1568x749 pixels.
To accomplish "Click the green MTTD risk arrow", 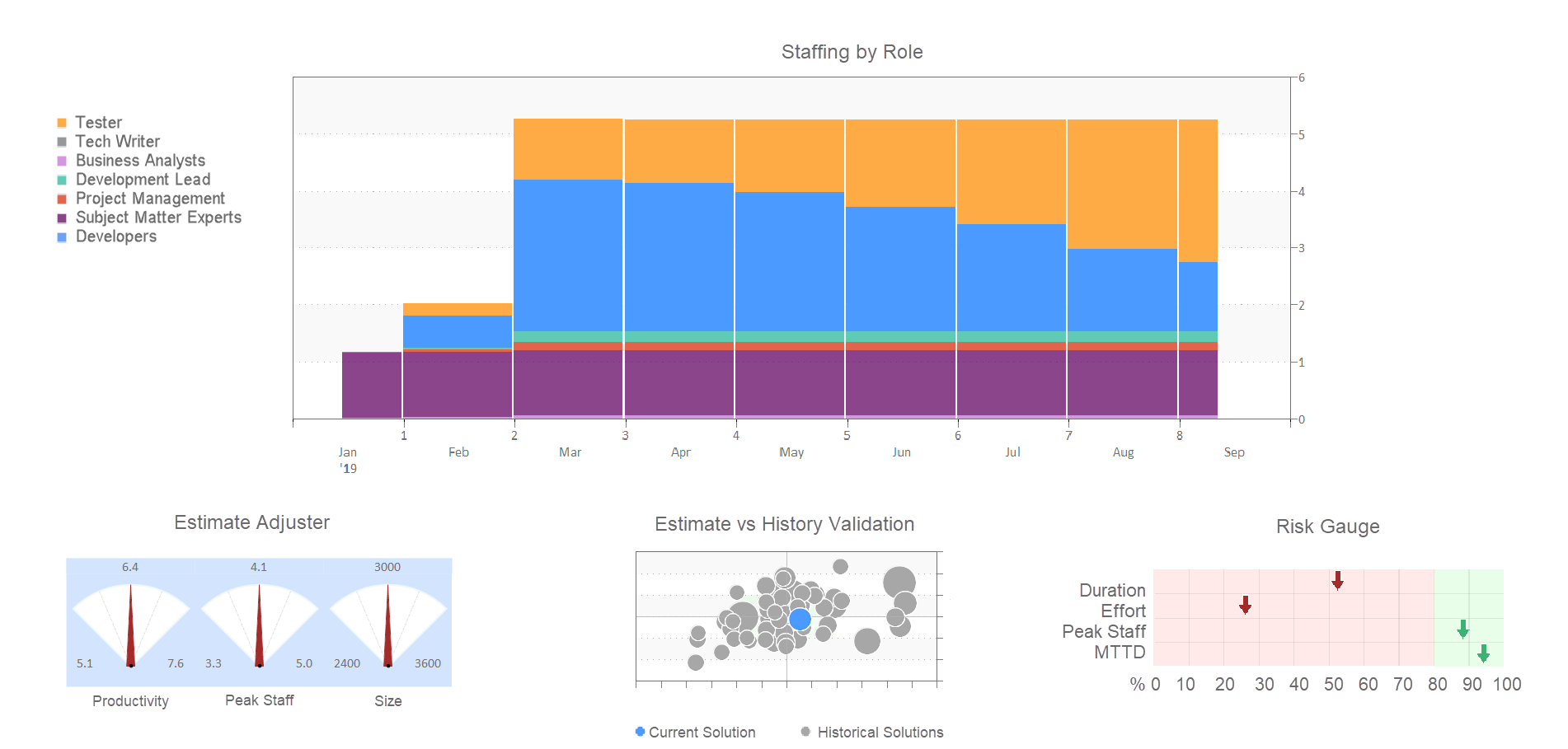I will click(x=1483, y=654).
